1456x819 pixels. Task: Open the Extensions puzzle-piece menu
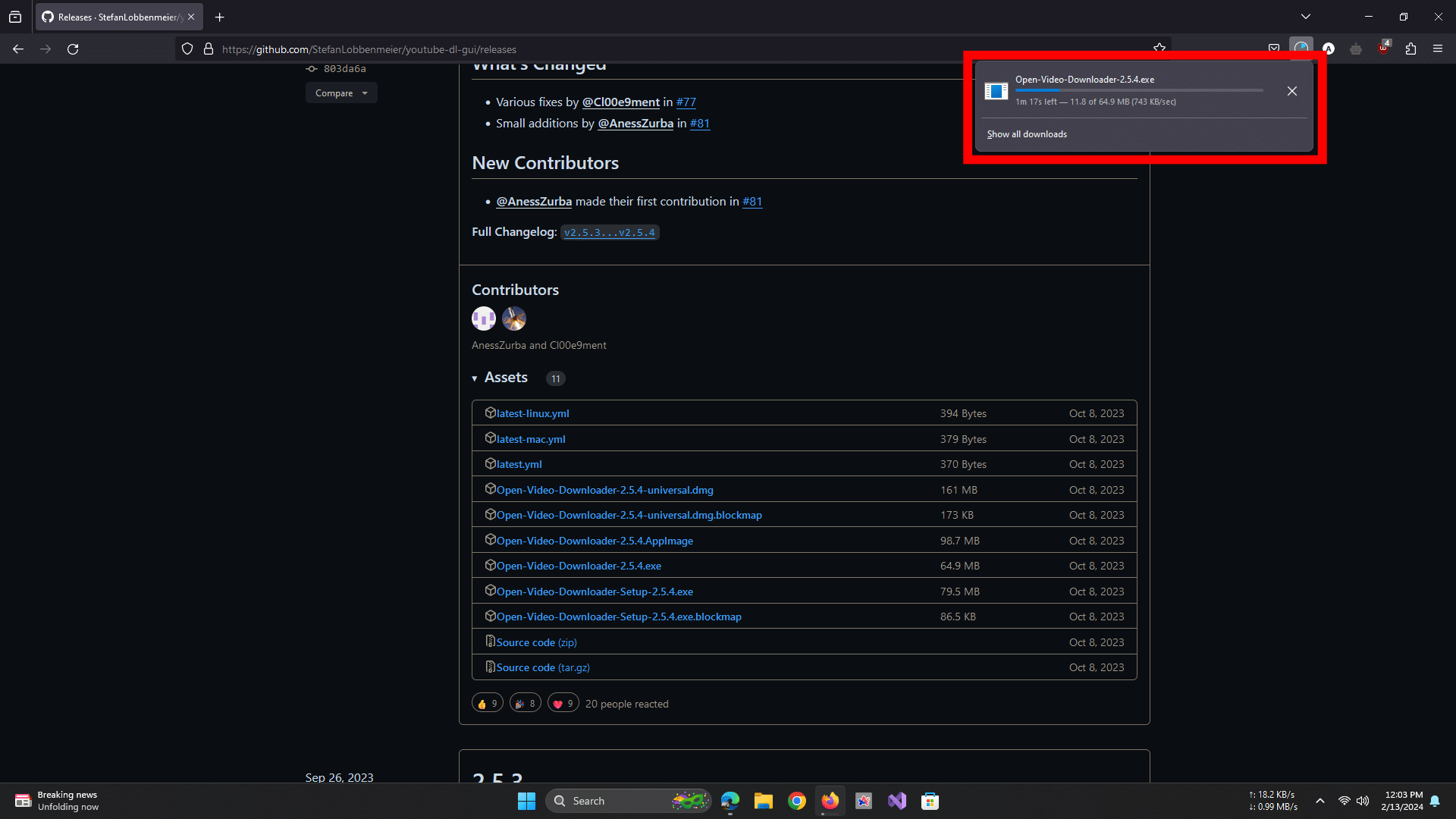tap(1410, 49)
